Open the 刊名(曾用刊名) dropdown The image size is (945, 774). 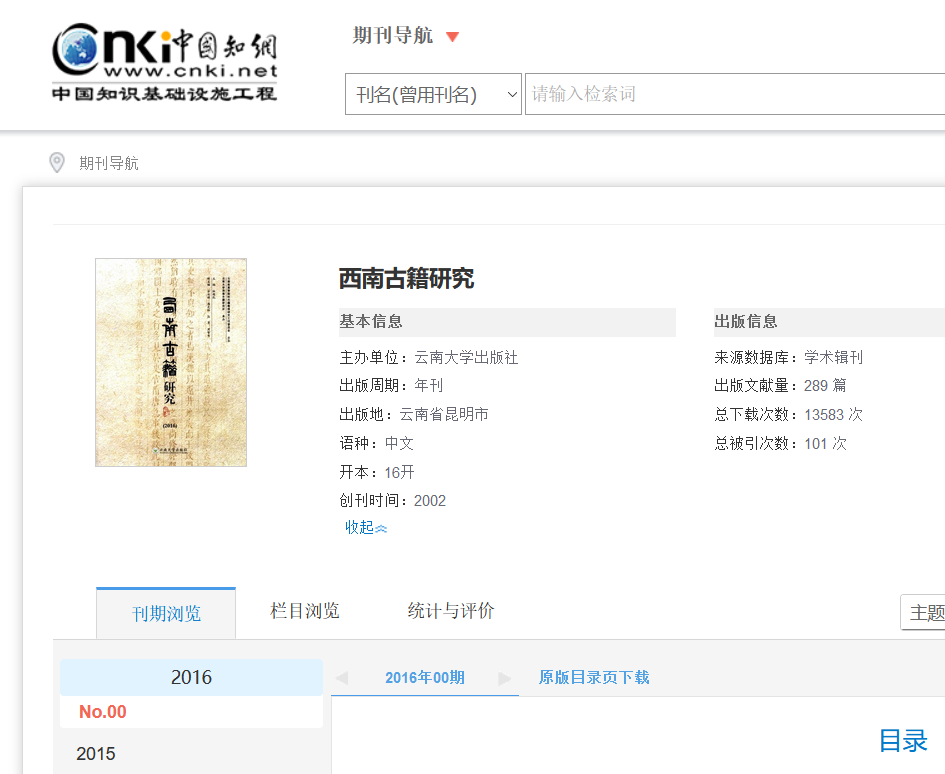(433, 94)
